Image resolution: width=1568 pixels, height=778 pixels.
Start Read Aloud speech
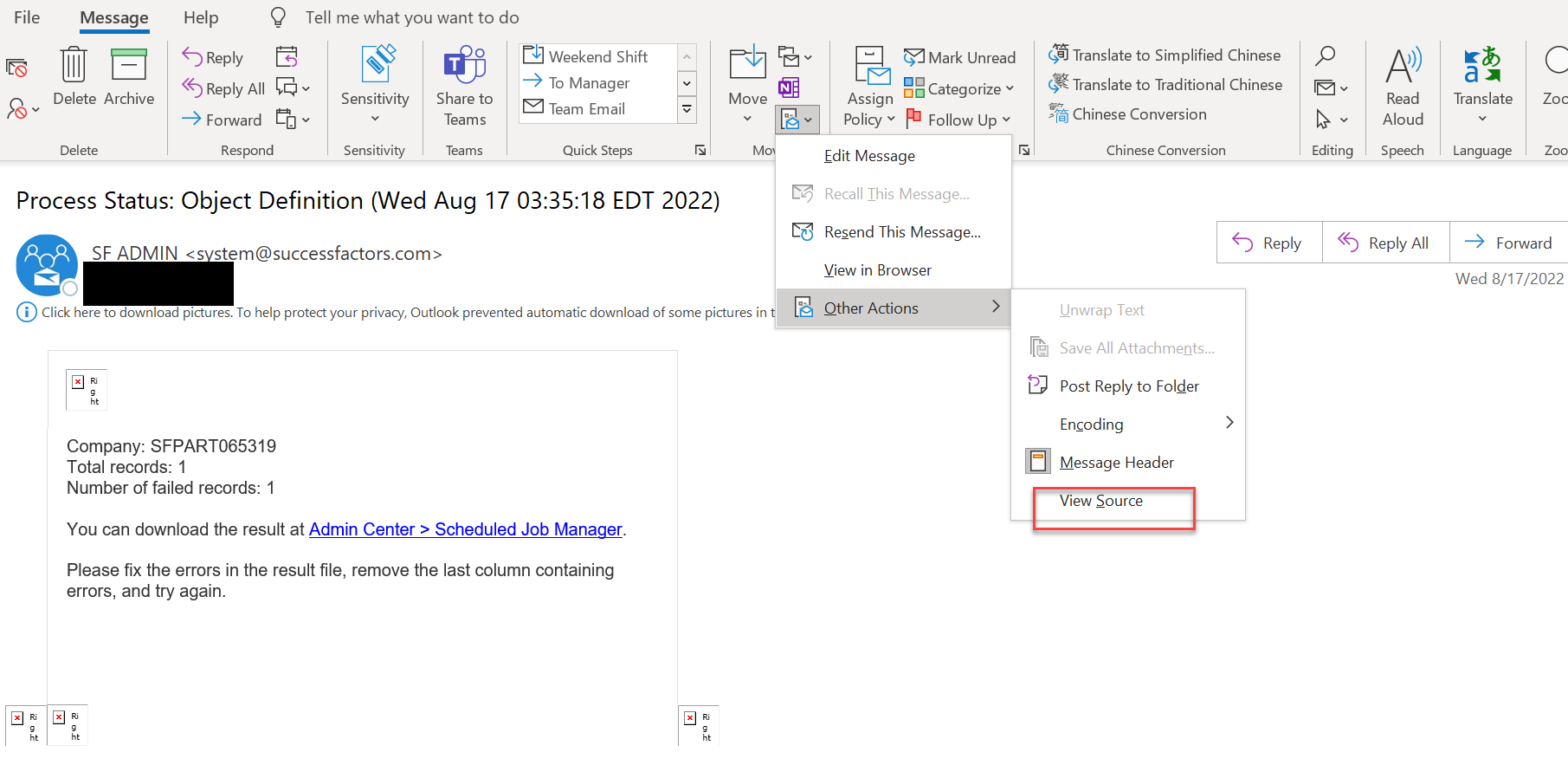tap(1403, 86)
